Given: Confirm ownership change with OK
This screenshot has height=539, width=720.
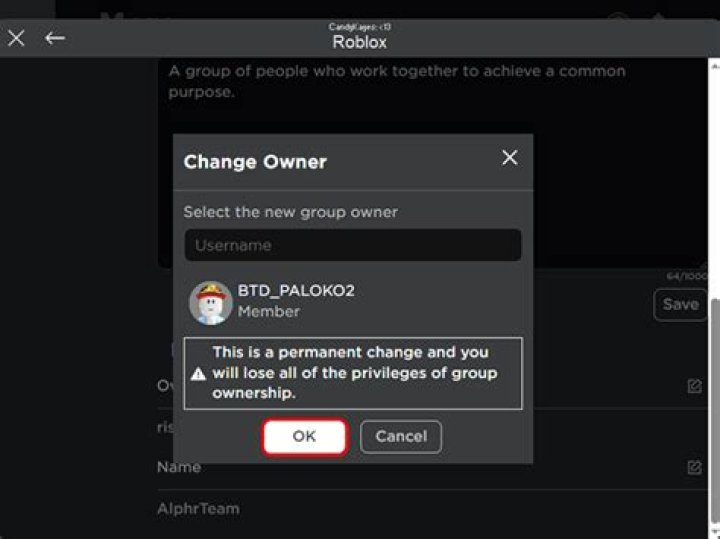Looking at the screenshot, I should click(304, 436).
